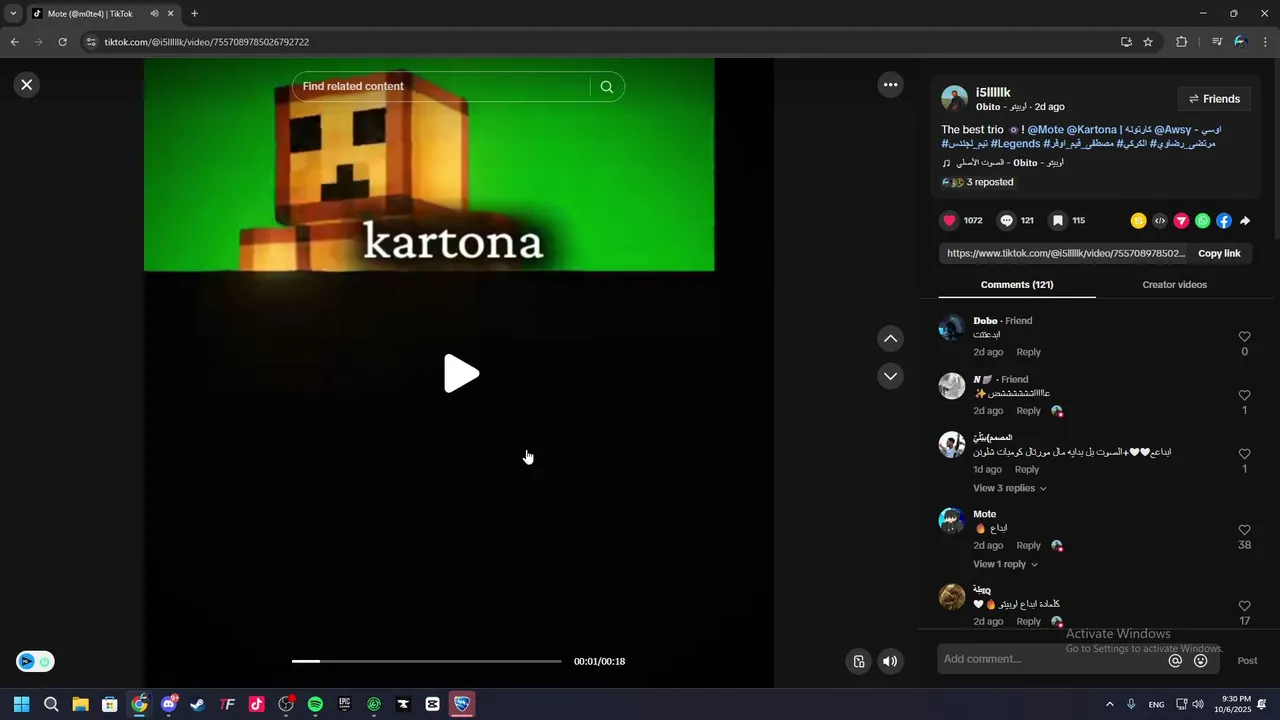Open a new browser tab
The image size is (1280, 720).
pyautogui.click(x=194, y=14)
